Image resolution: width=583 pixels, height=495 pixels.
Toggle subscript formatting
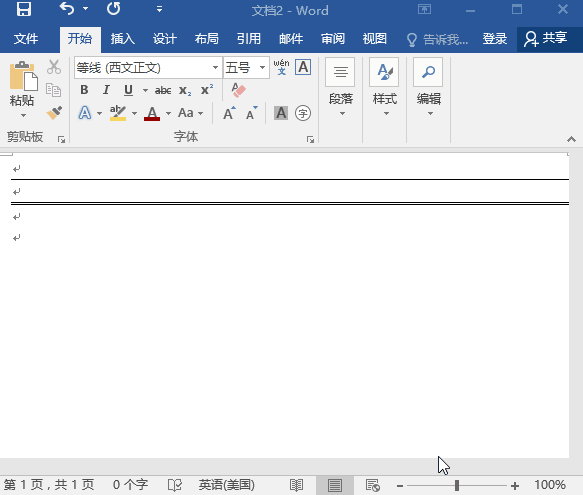point(185,90)
